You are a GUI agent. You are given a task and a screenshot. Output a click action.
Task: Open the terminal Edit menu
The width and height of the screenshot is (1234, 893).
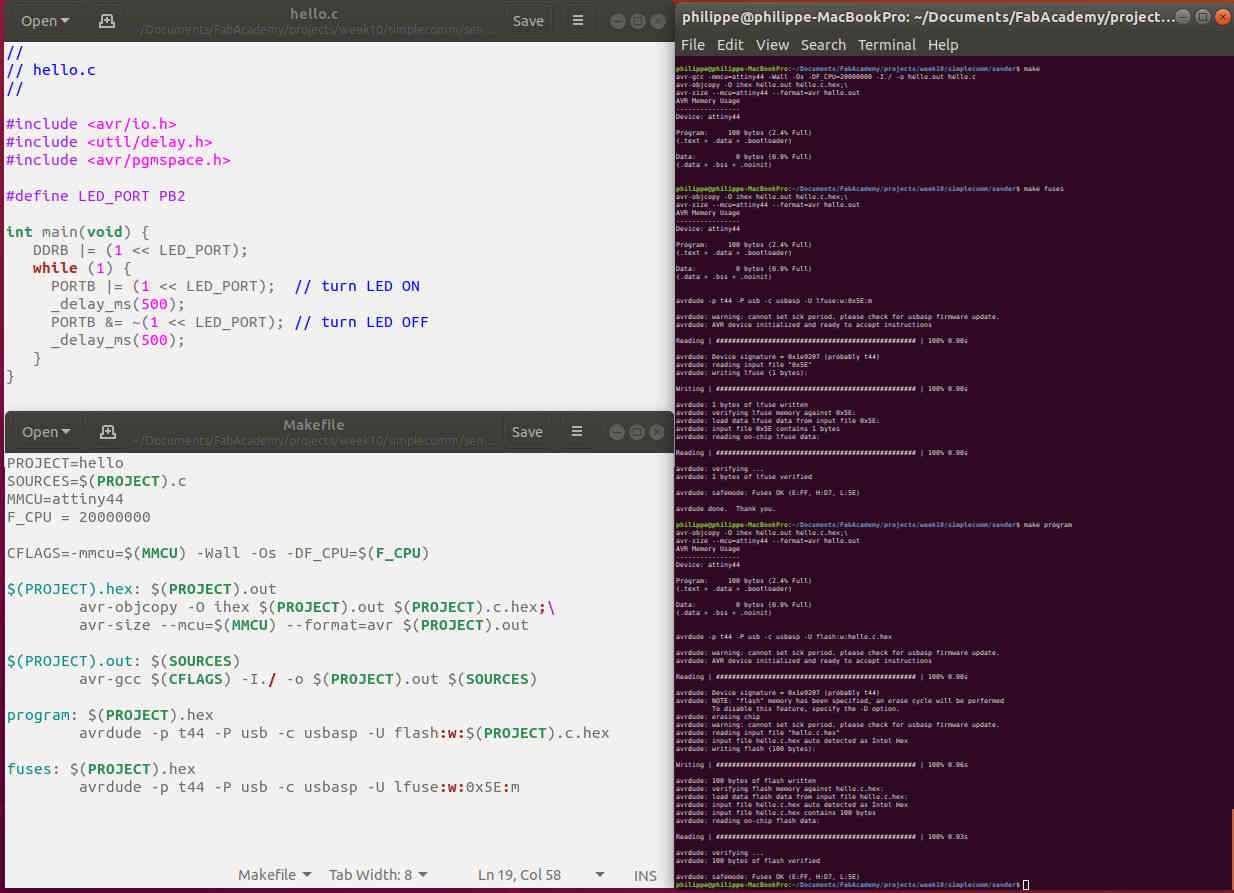coord(730,45)
